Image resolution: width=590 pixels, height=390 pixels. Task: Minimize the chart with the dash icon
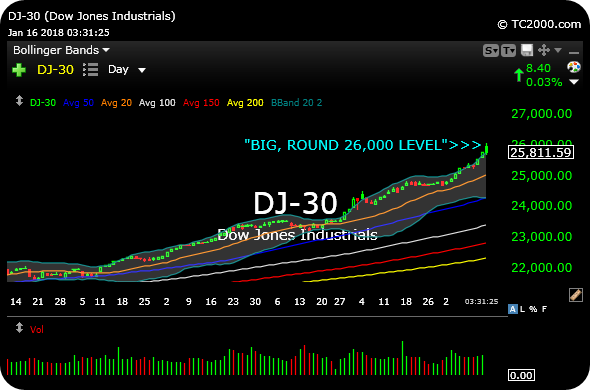pos(574,52)
